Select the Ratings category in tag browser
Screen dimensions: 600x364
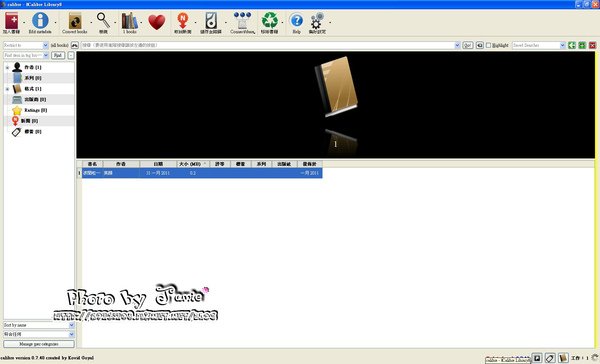(36, 110)
